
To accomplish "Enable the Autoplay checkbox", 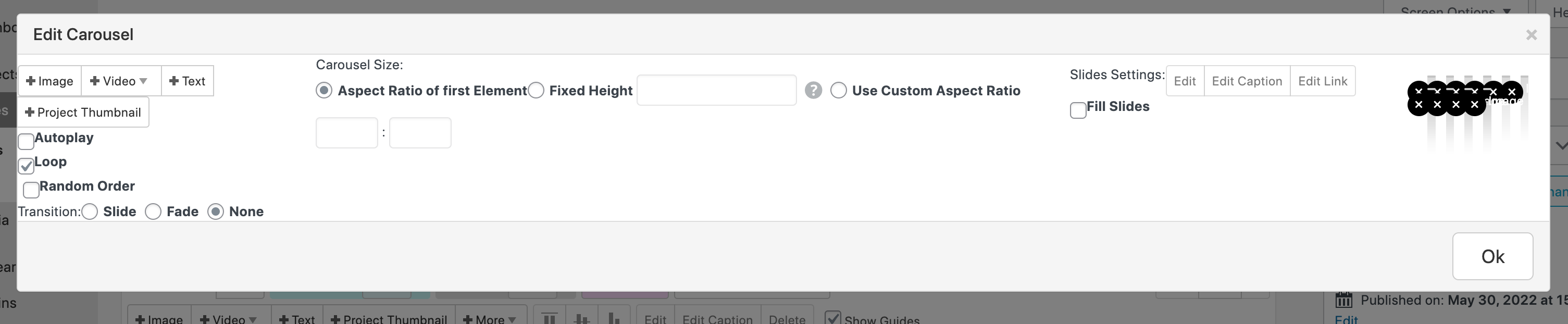I will click(x=26, y=141).
